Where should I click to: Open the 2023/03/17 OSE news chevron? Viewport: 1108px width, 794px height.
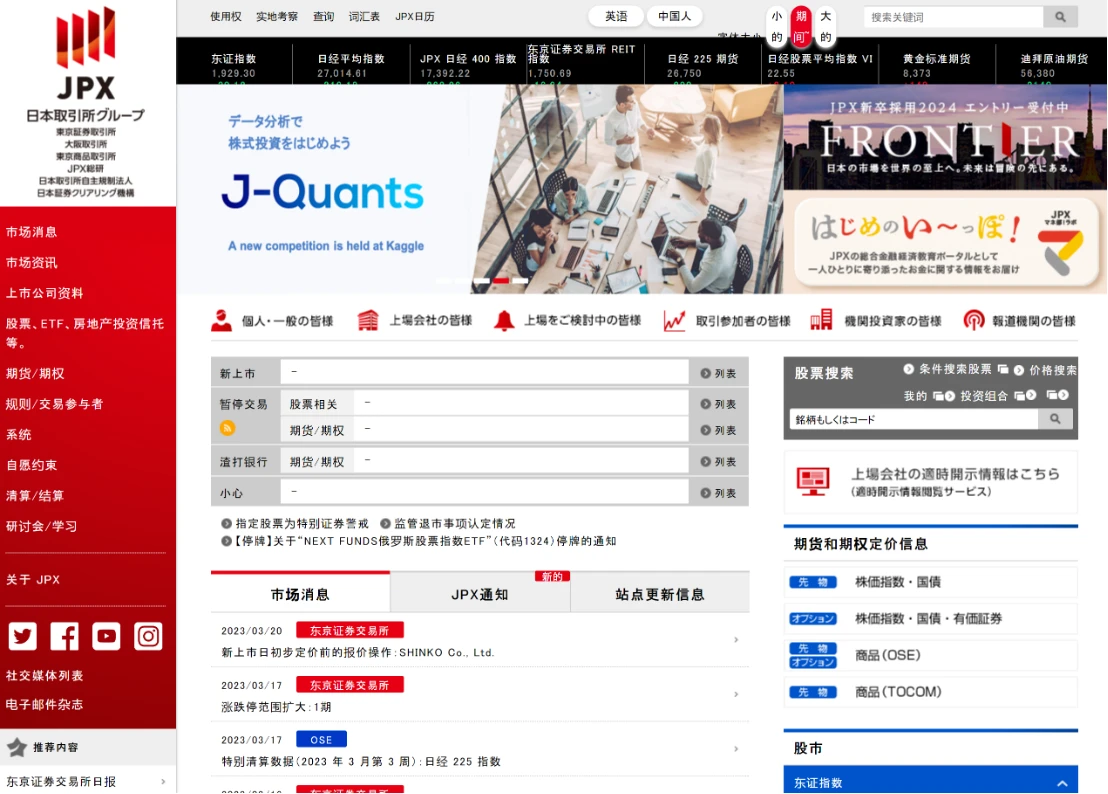point(736,749)
